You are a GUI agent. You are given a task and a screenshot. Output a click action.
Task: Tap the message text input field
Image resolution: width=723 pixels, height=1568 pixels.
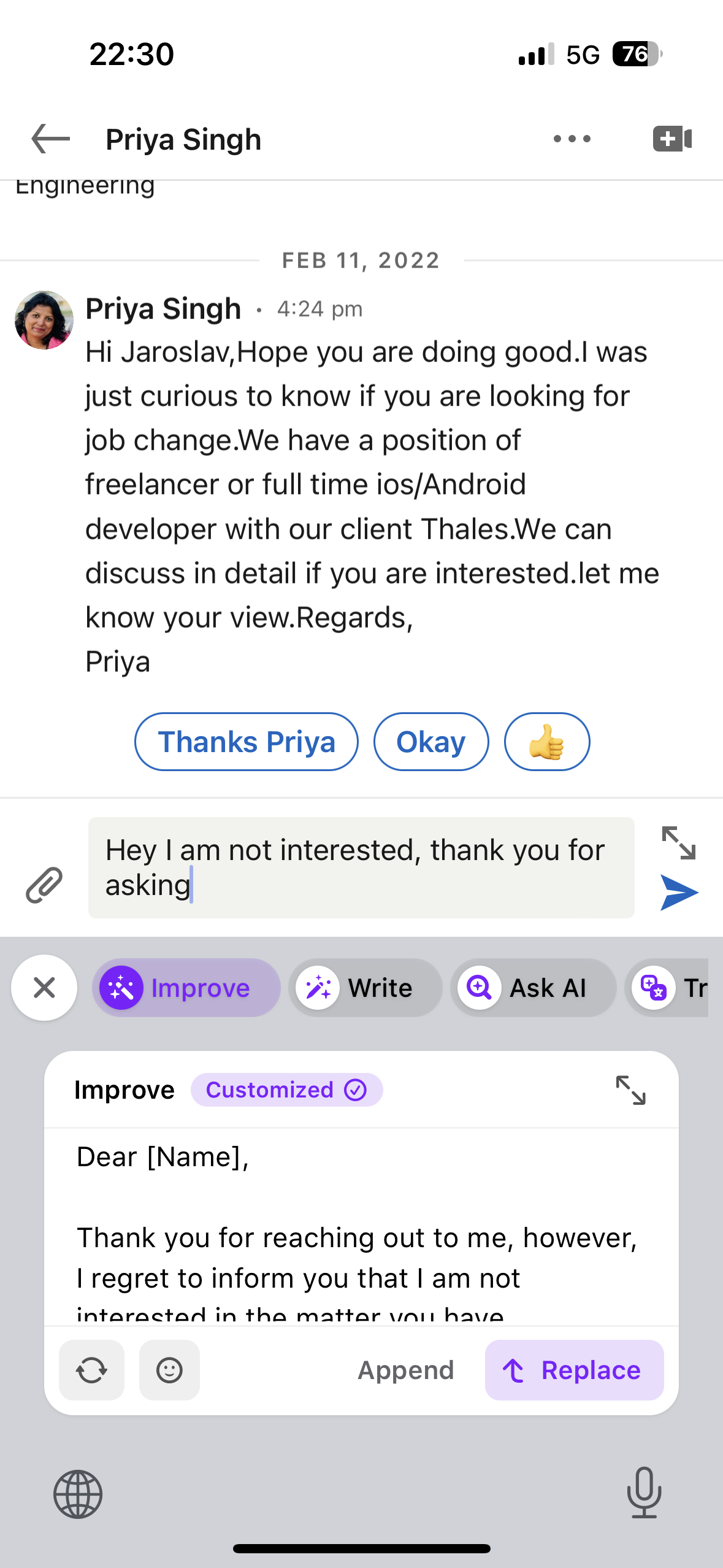pos(361,867)
